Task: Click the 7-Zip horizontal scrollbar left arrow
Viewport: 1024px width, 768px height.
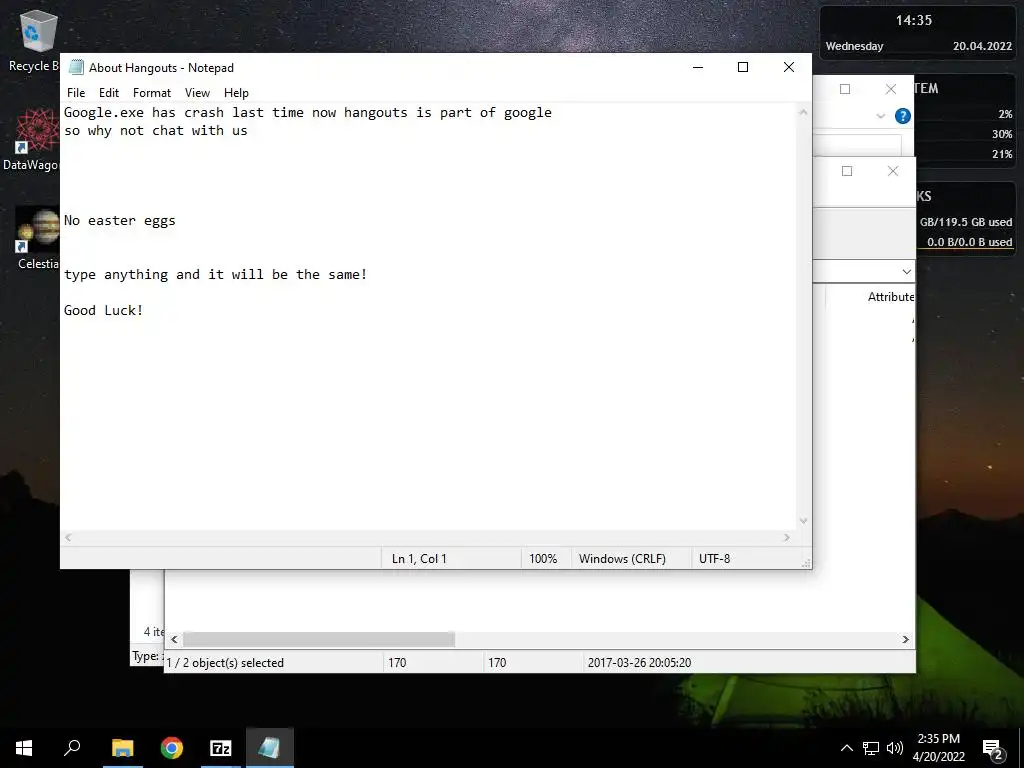Action: (174, 639)
